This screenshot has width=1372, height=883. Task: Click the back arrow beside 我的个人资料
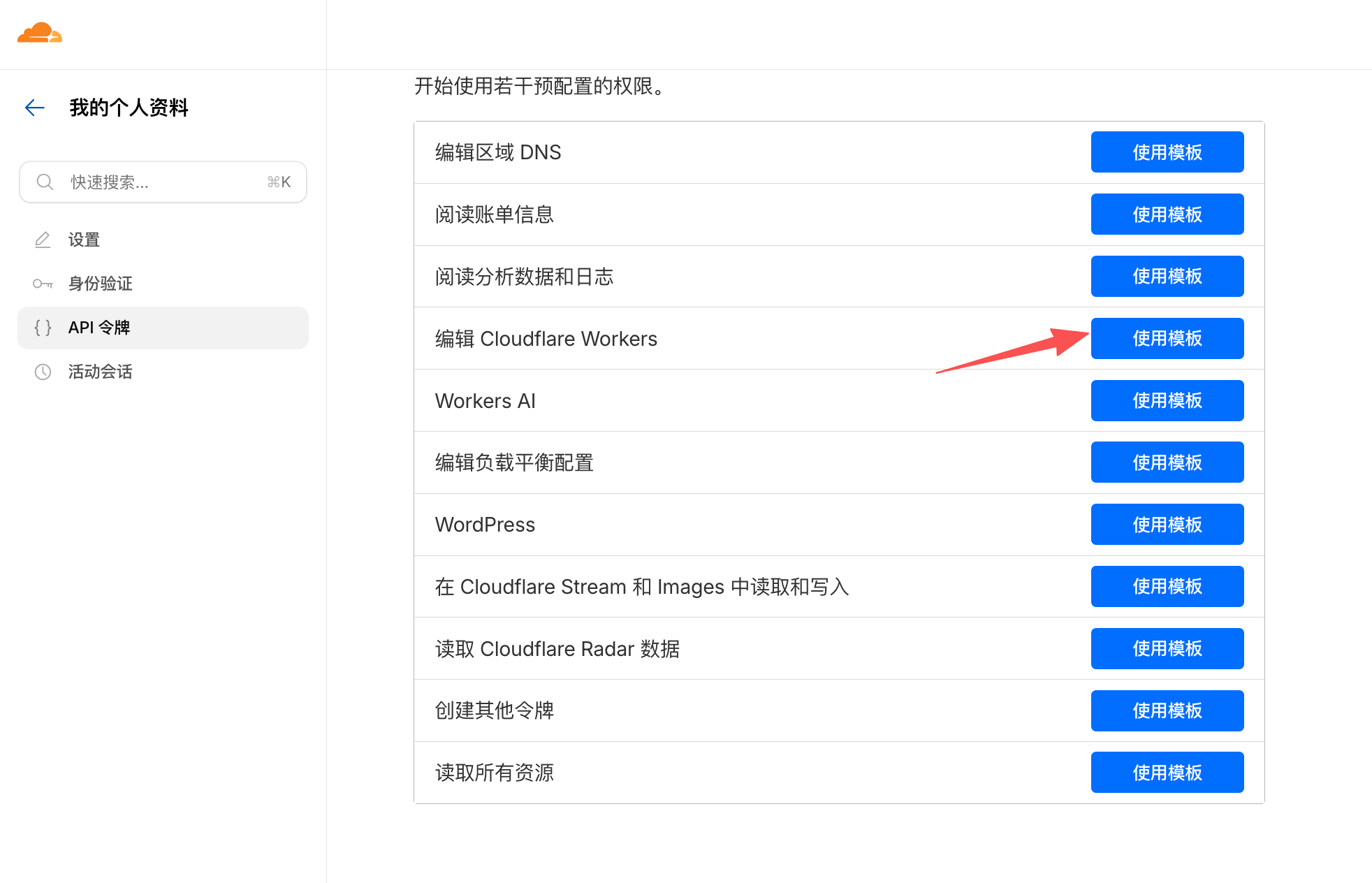(x=35, y=108)
